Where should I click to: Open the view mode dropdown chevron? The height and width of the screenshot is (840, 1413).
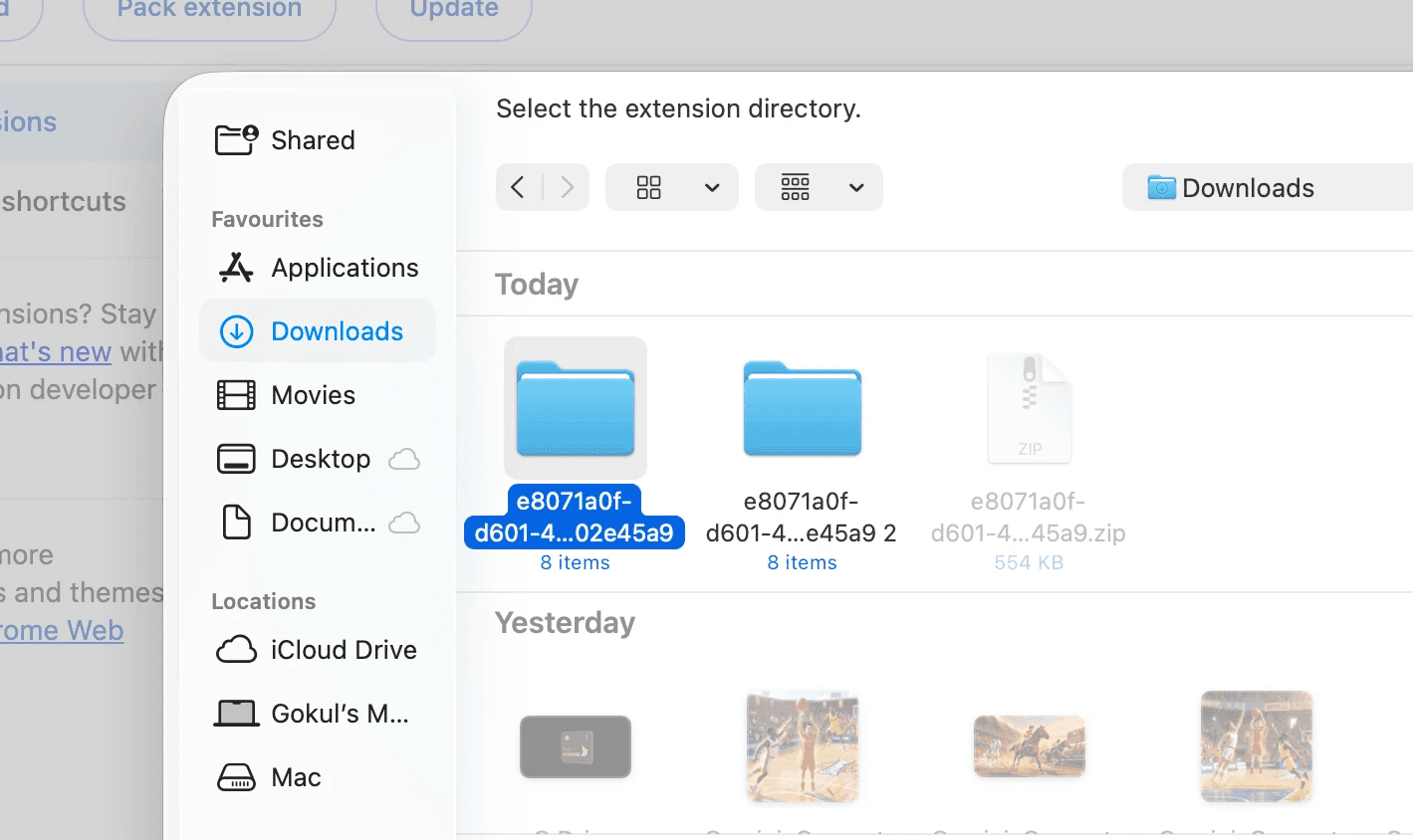(712, 187)
